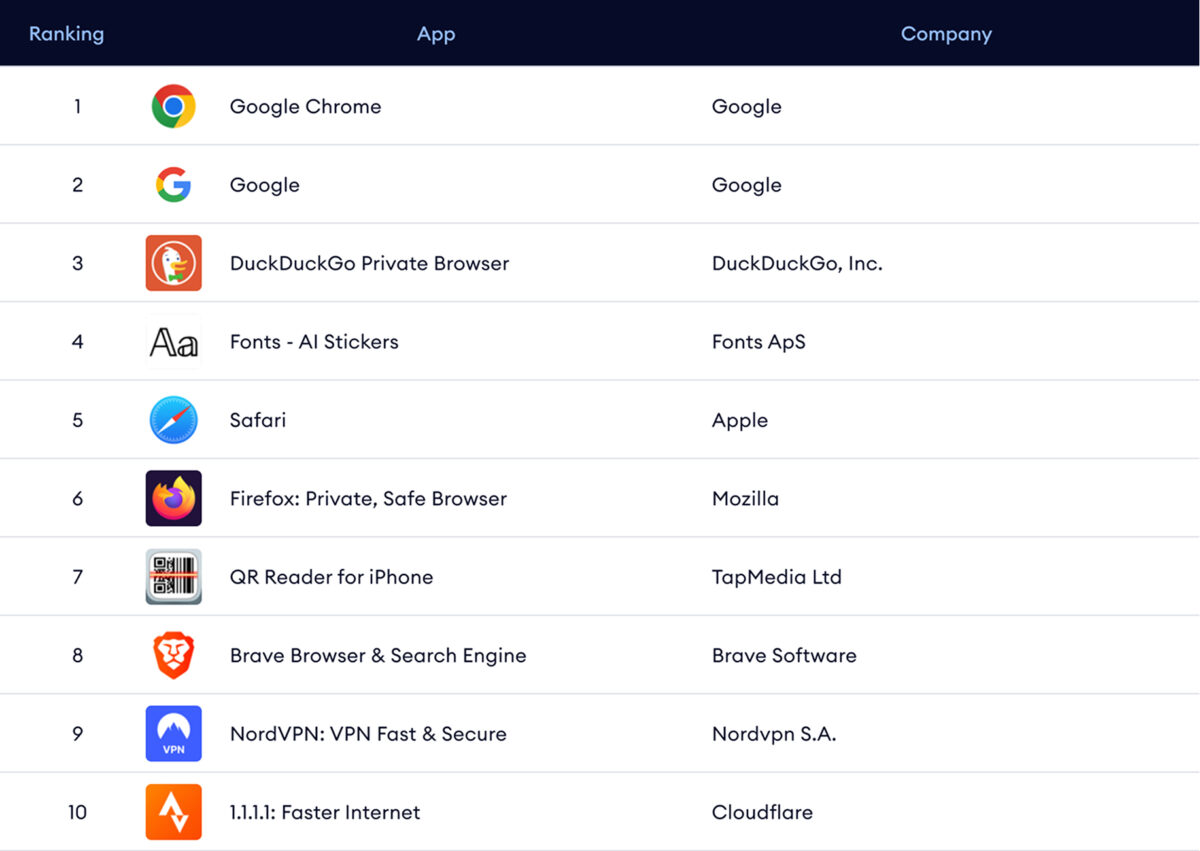The height and width of the screenshot is (851, 1200).
Task: Select the TapMedia Ltd company name
Action: click(777, 577)
